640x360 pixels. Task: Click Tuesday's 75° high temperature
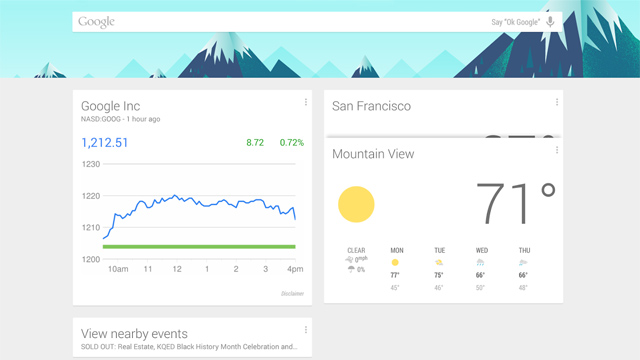[x=439, y=275]
